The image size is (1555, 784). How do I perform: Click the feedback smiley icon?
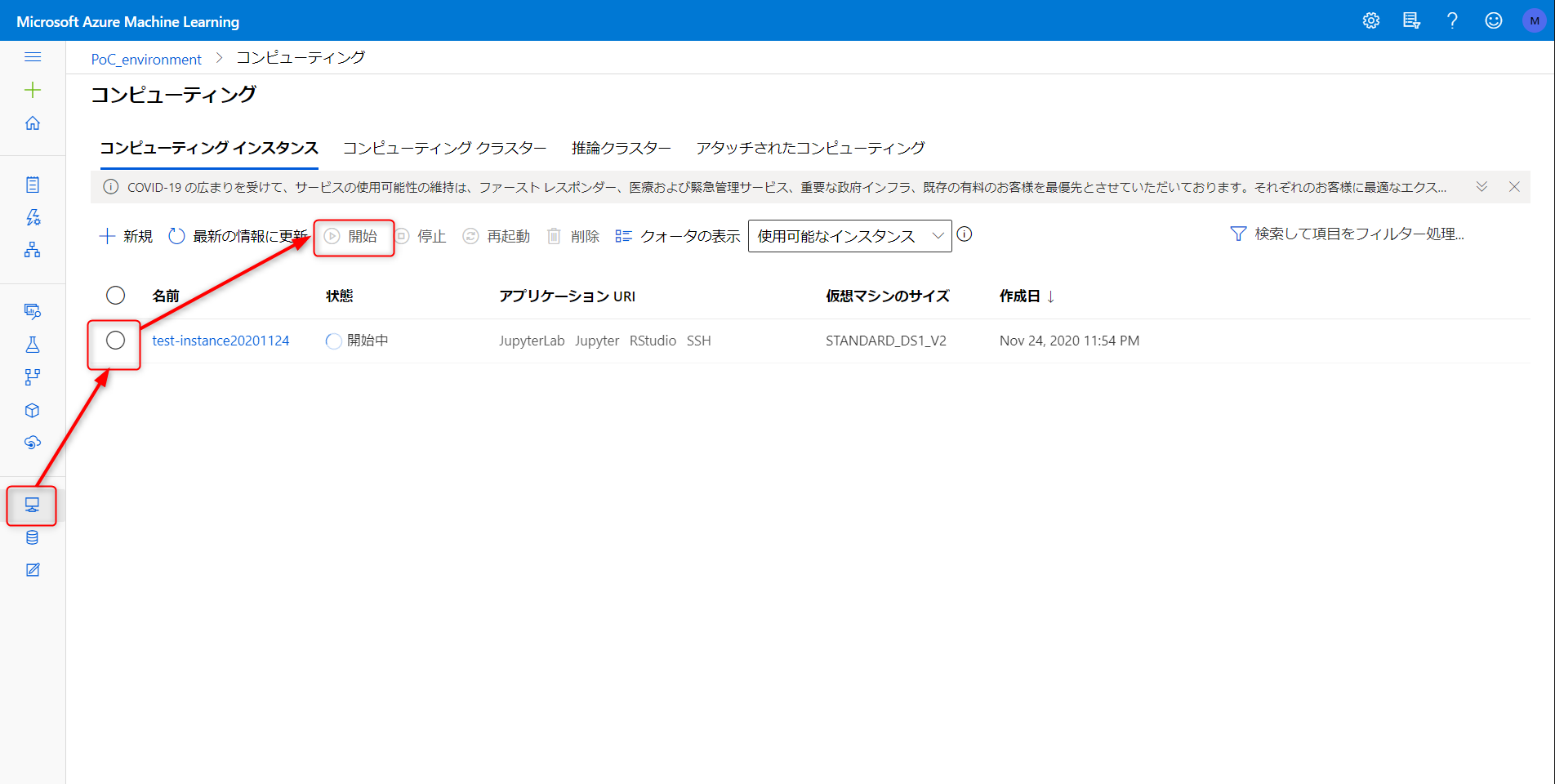coord(1494,21)
